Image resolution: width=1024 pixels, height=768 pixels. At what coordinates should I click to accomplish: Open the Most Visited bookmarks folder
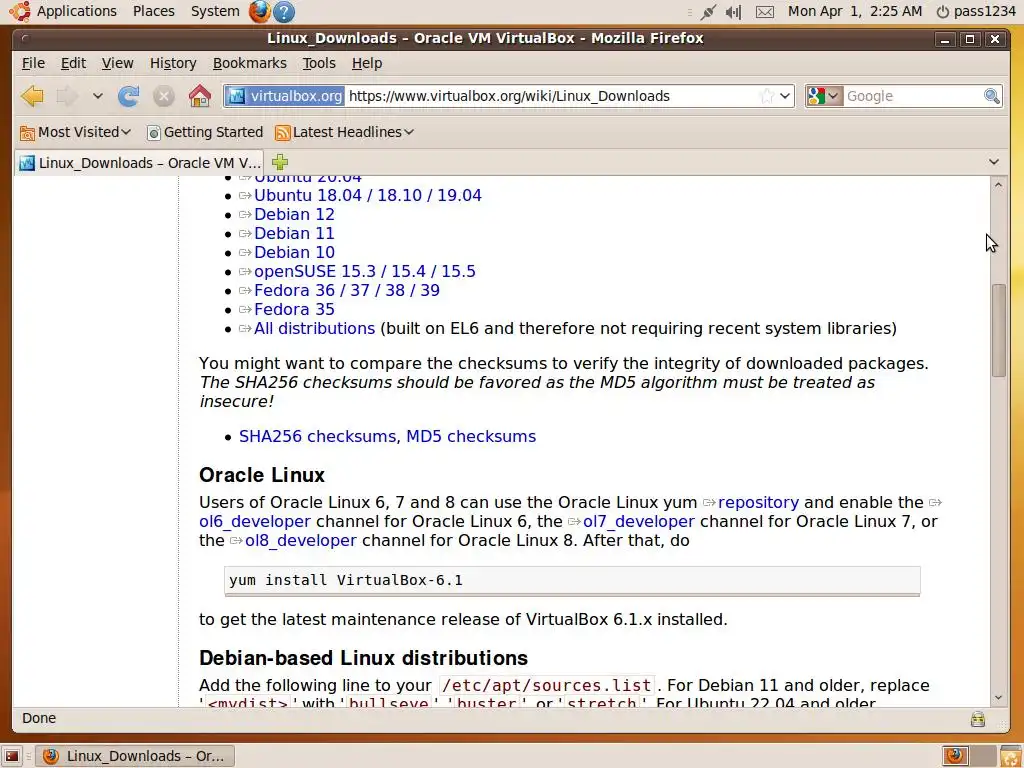click(76, 132)
